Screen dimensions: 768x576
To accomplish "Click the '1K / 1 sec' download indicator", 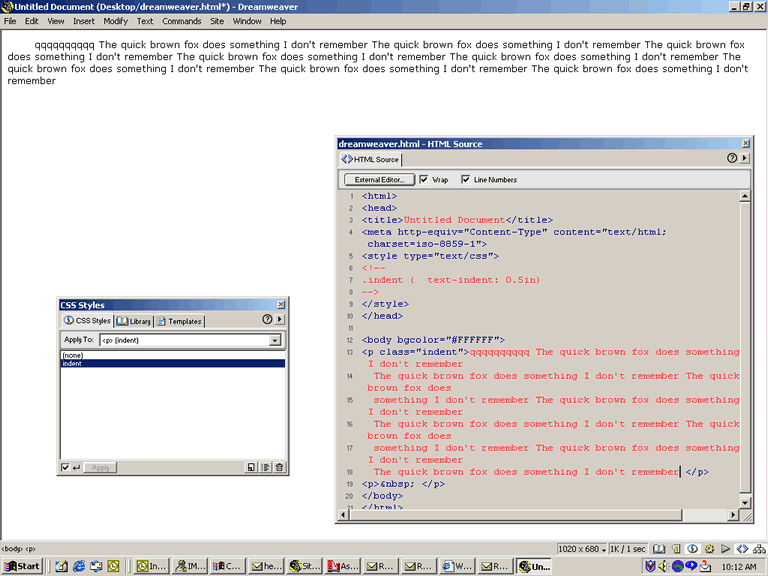I will tap(627, 549).
